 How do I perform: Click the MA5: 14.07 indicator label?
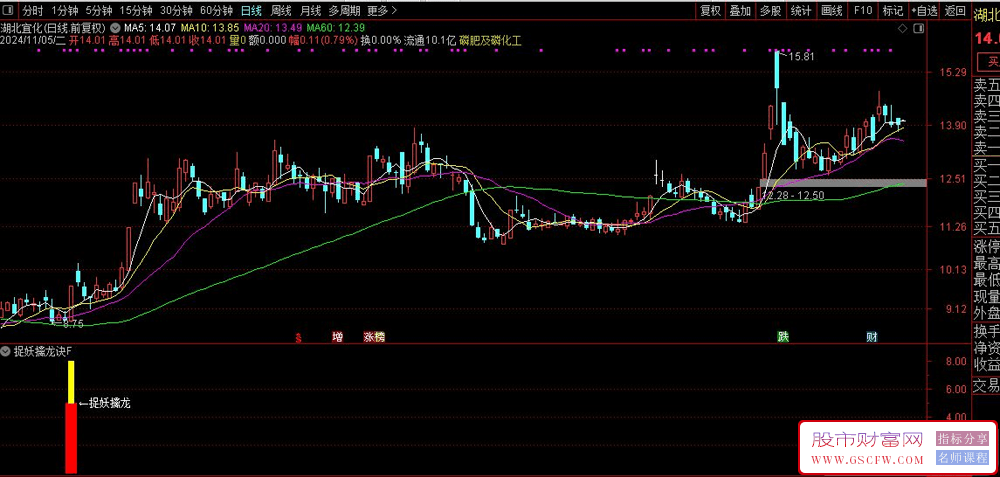150,28
